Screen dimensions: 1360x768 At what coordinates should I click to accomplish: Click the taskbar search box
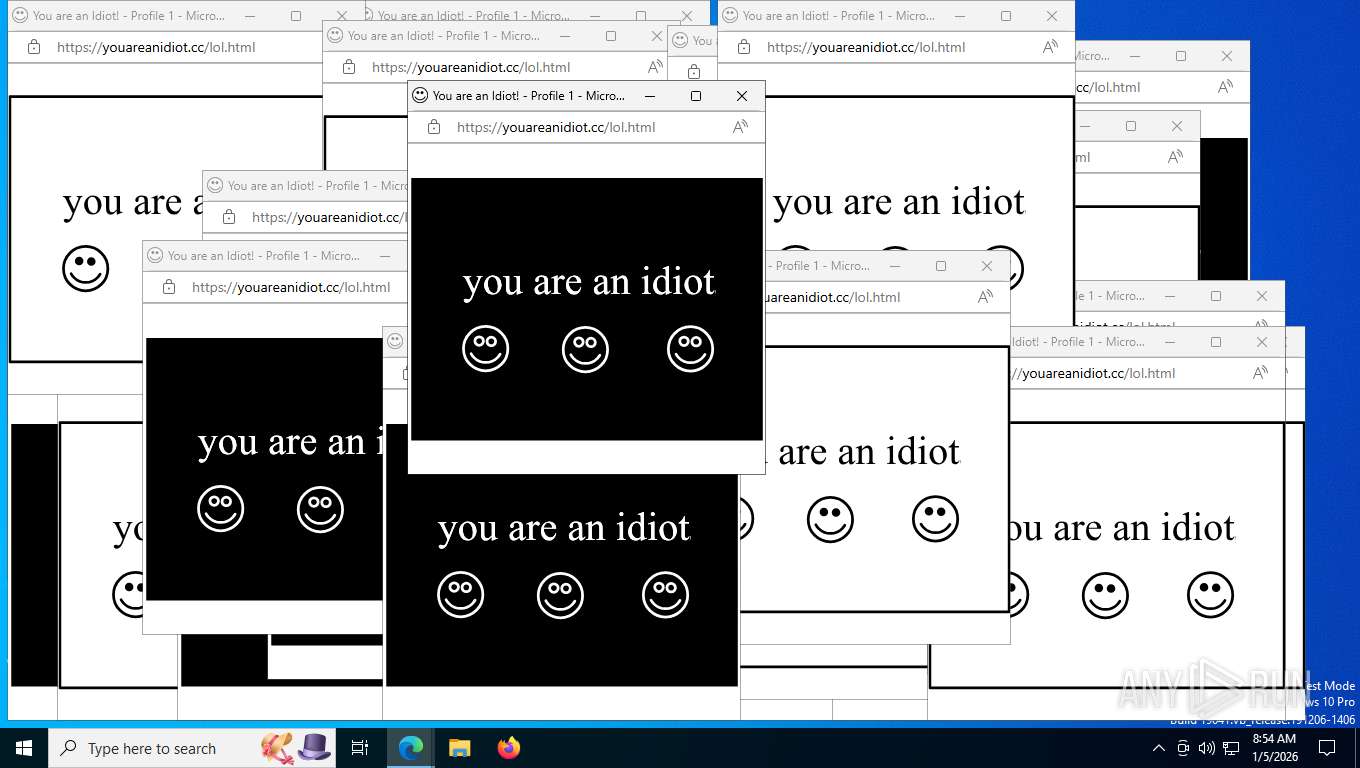pyautogui.click(x=192, y=748)
